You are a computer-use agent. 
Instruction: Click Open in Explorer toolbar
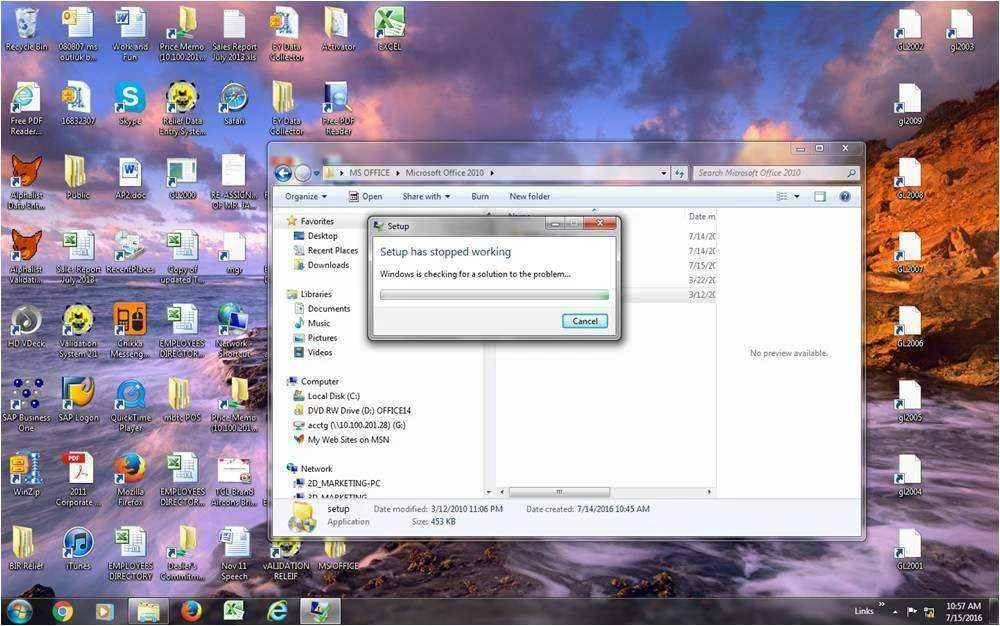point(365,196)
